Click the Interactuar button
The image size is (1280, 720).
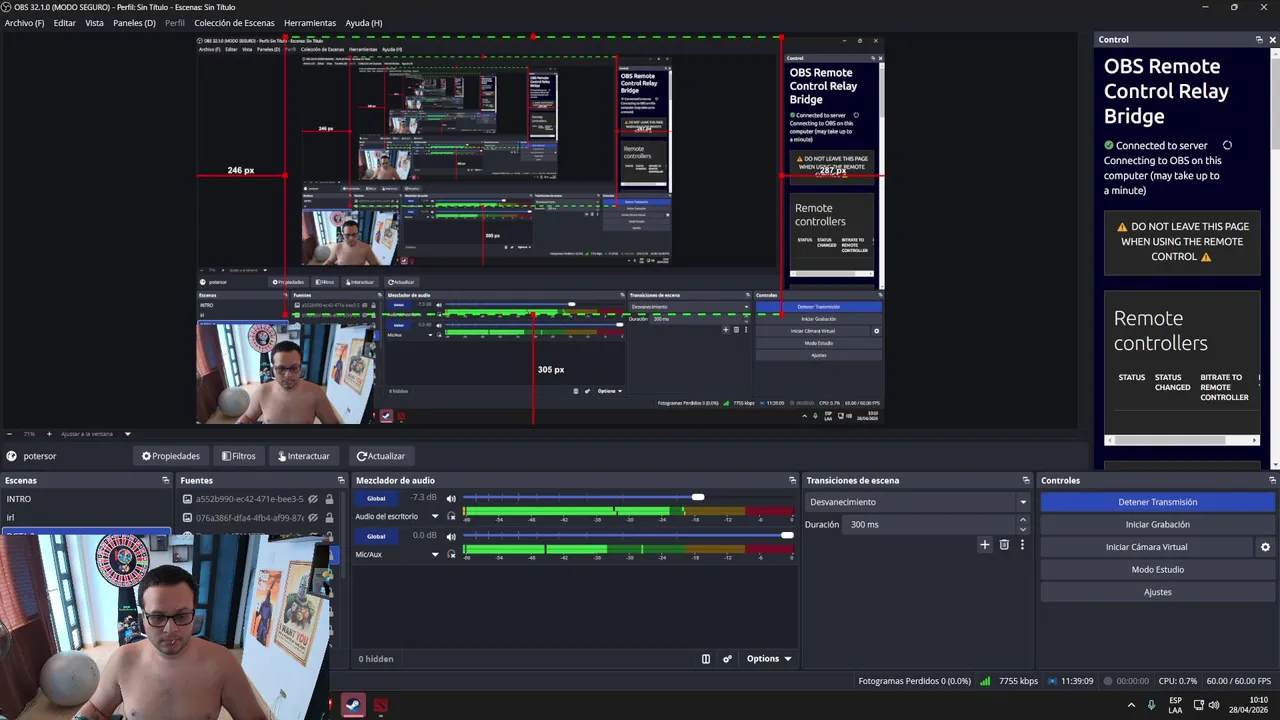tap(304, 456)
